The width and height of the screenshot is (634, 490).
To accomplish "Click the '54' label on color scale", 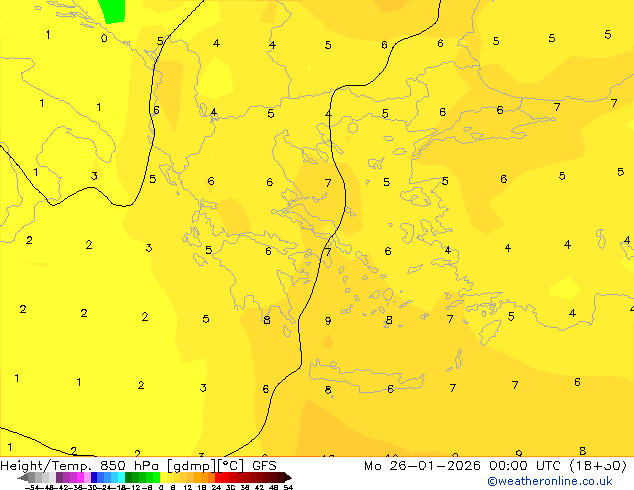I will [x=288, y=487].
